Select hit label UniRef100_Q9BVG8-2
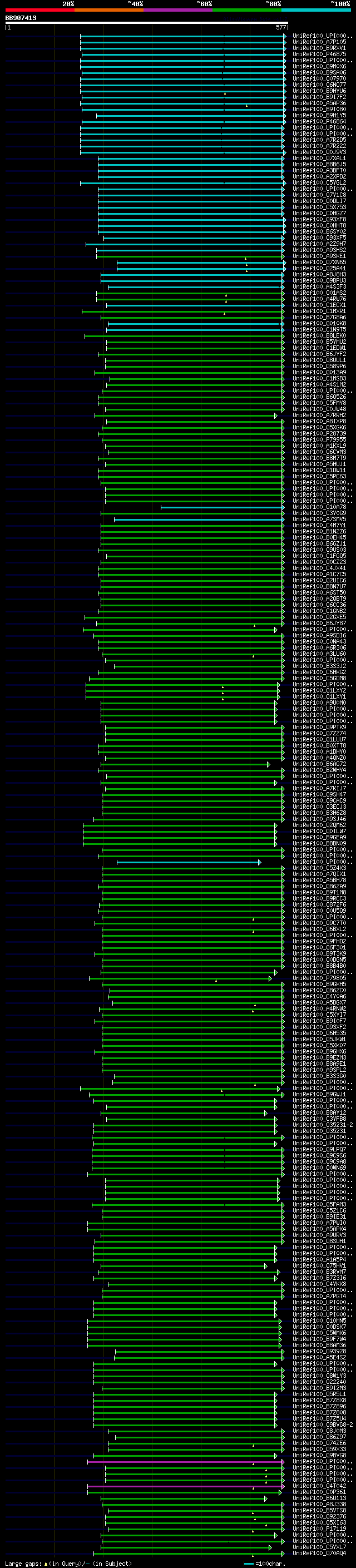The height and width of the screenshot is (1568, 356). [x=323, y=1425]
